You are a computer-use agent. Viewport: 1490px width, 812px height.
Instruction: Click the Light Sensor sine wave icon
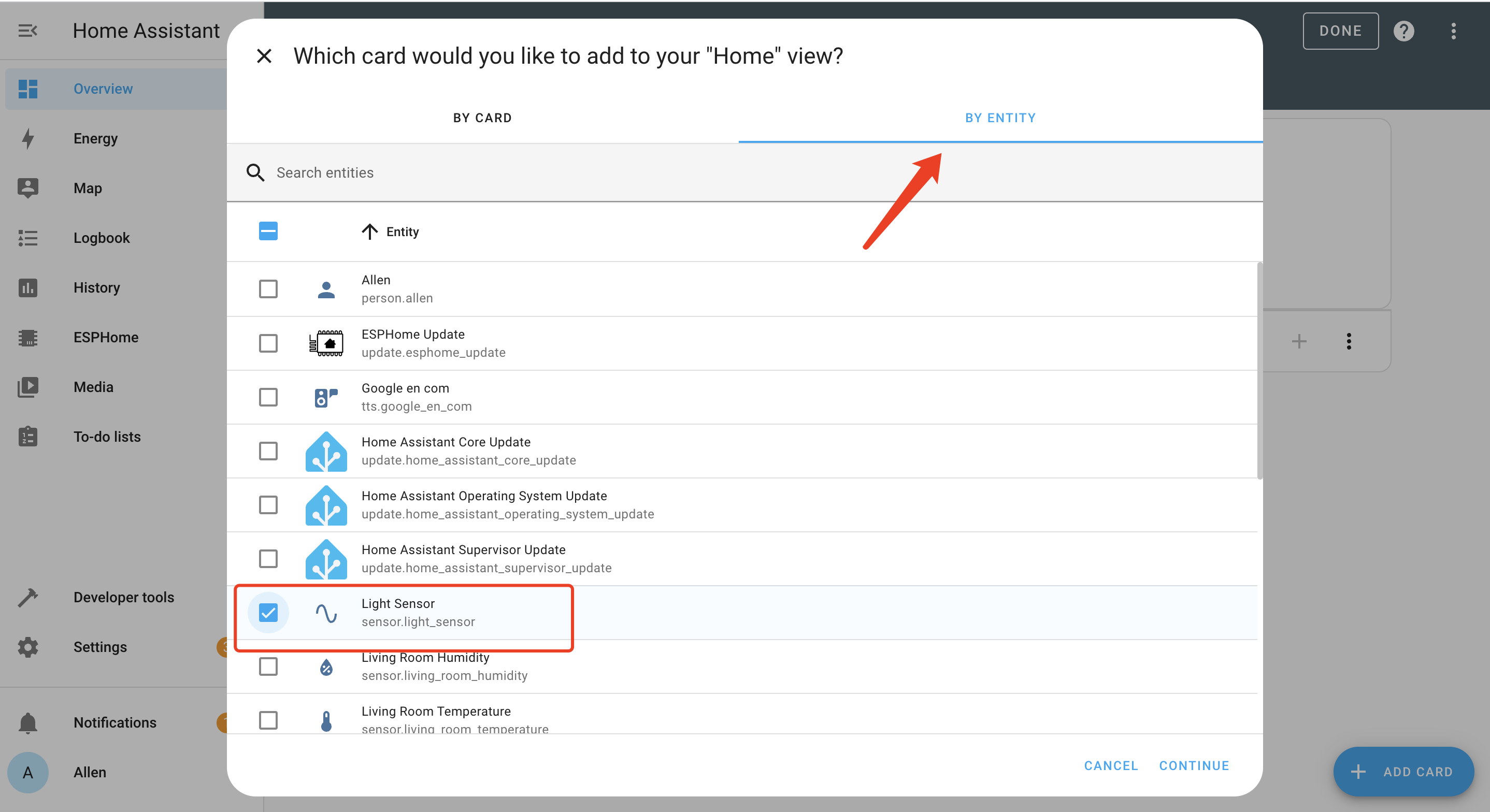[x=326, y=613]
